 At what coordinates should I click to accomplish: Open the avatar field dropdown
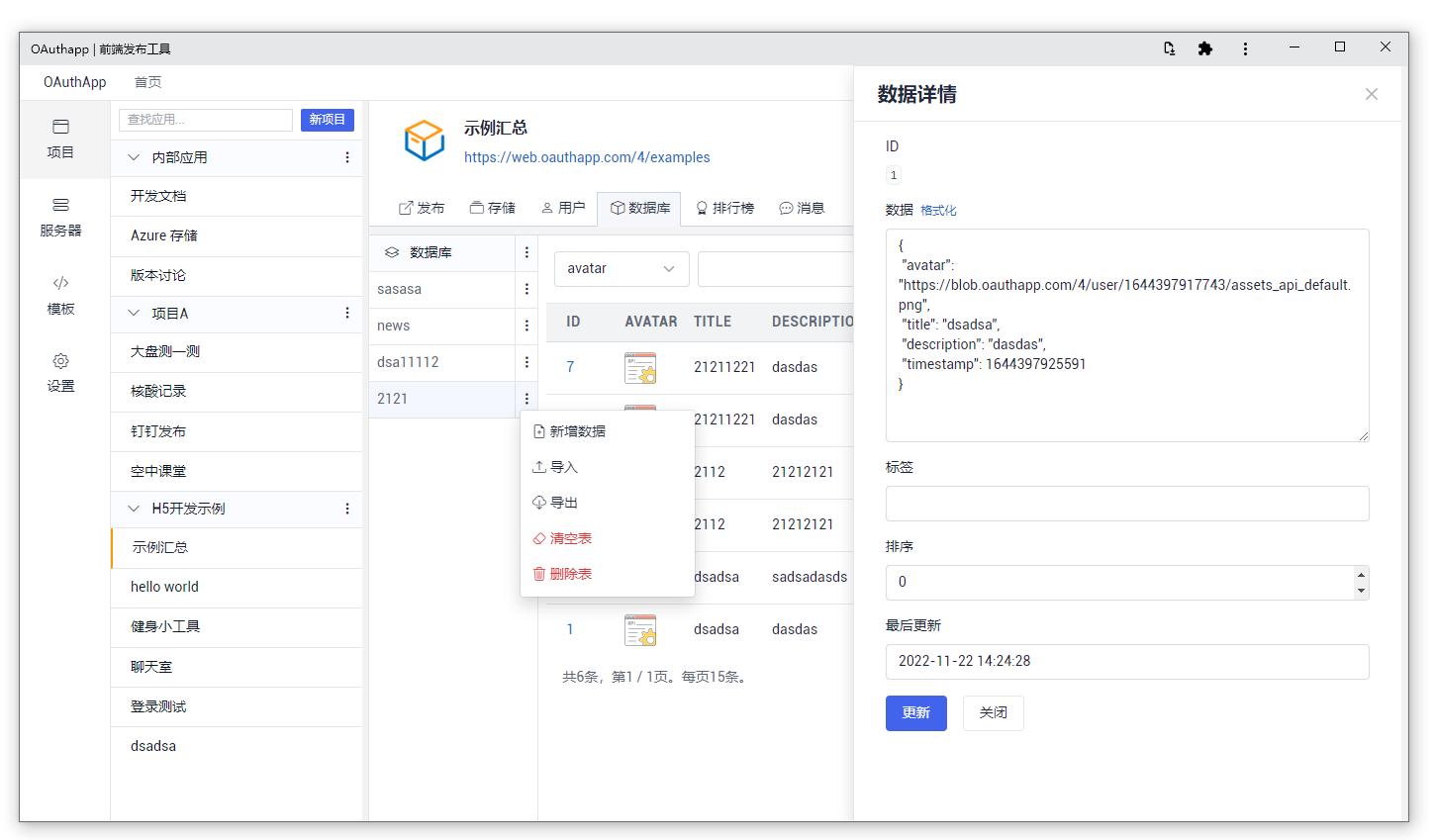click(621, 268)
